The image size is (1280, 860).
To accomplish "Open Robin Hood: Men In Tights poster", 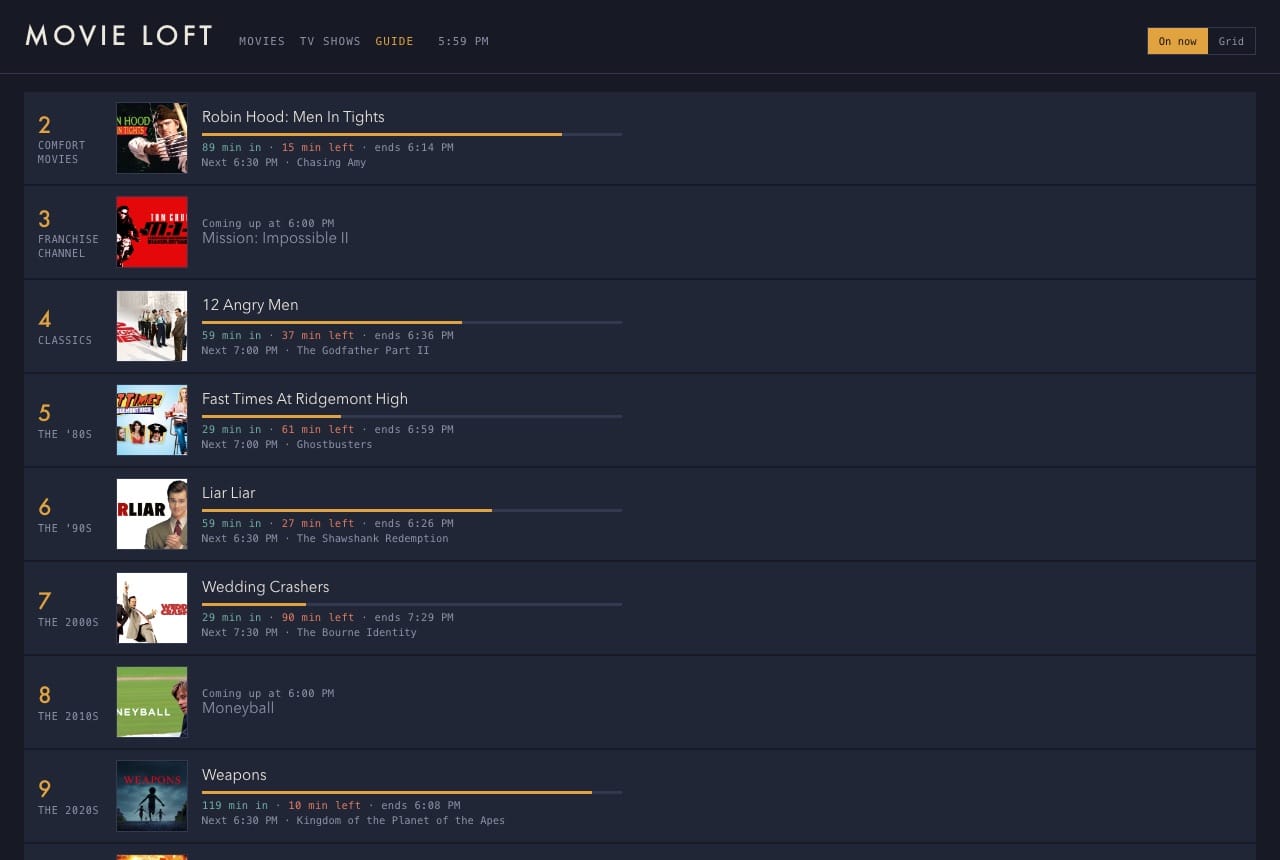I will [152, 138].
